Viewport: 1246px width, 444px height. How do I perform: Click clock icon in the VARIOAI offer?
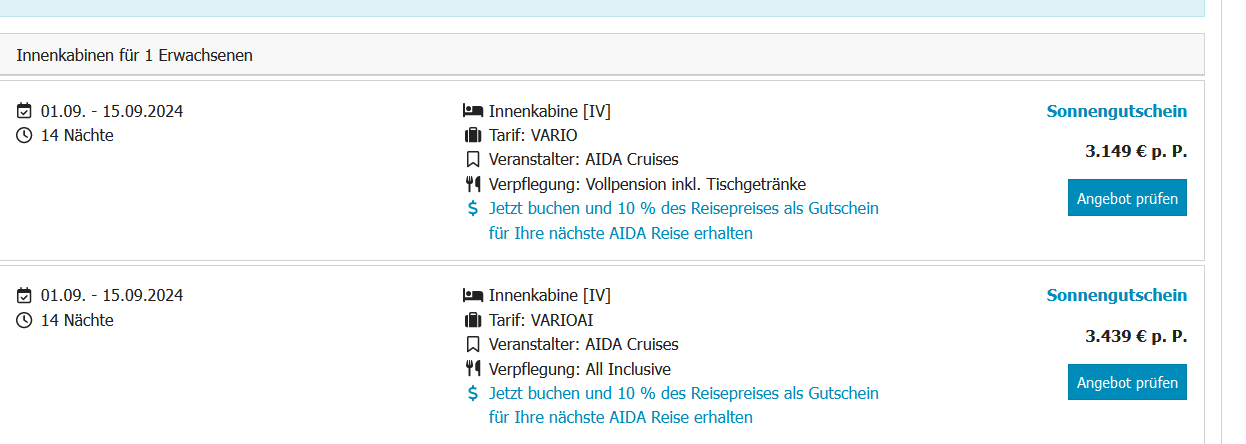[x=25, y=321]
